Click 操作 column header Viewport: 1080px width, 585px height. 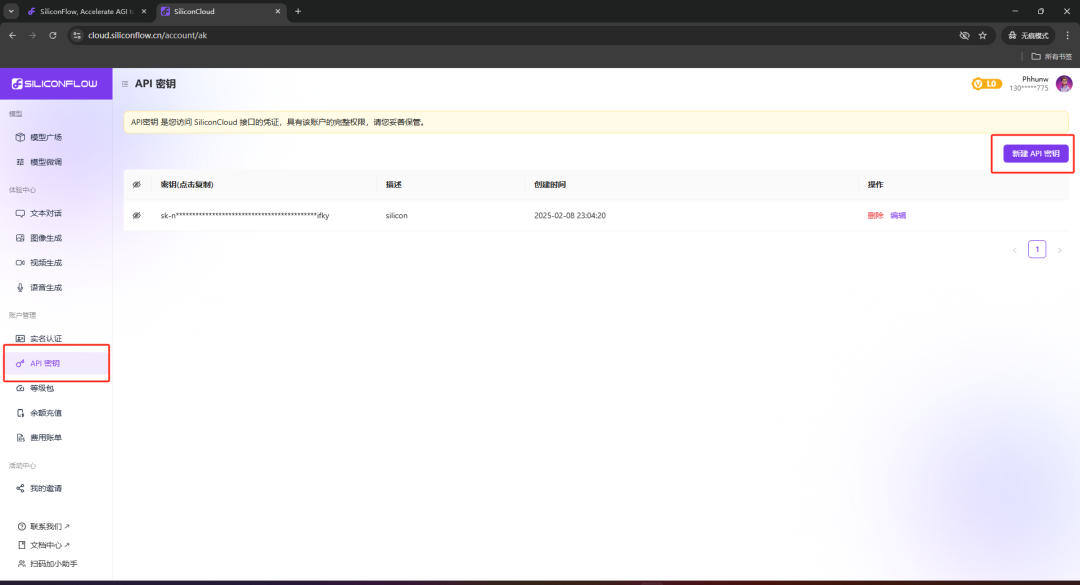(875, 185)
